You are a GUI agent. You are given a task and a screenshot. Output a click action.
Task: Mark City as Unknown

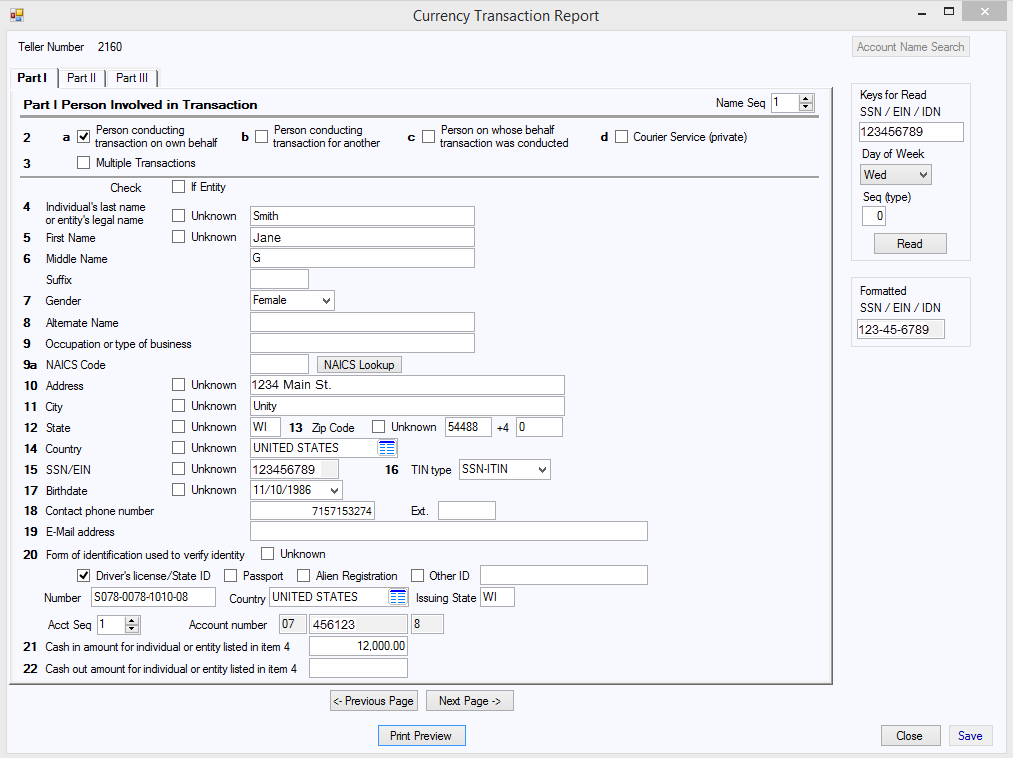pos(178,406)
